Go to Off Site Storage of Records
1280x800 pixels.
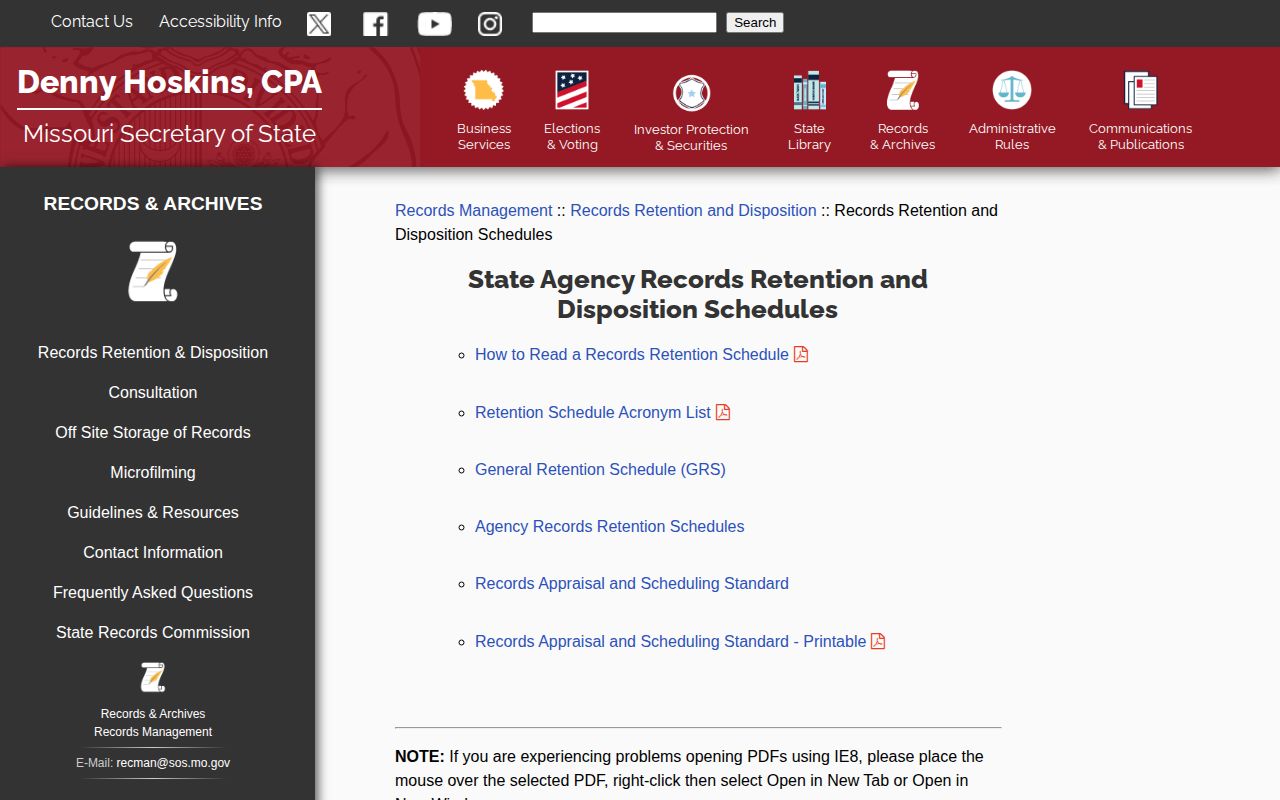[153, 432]
